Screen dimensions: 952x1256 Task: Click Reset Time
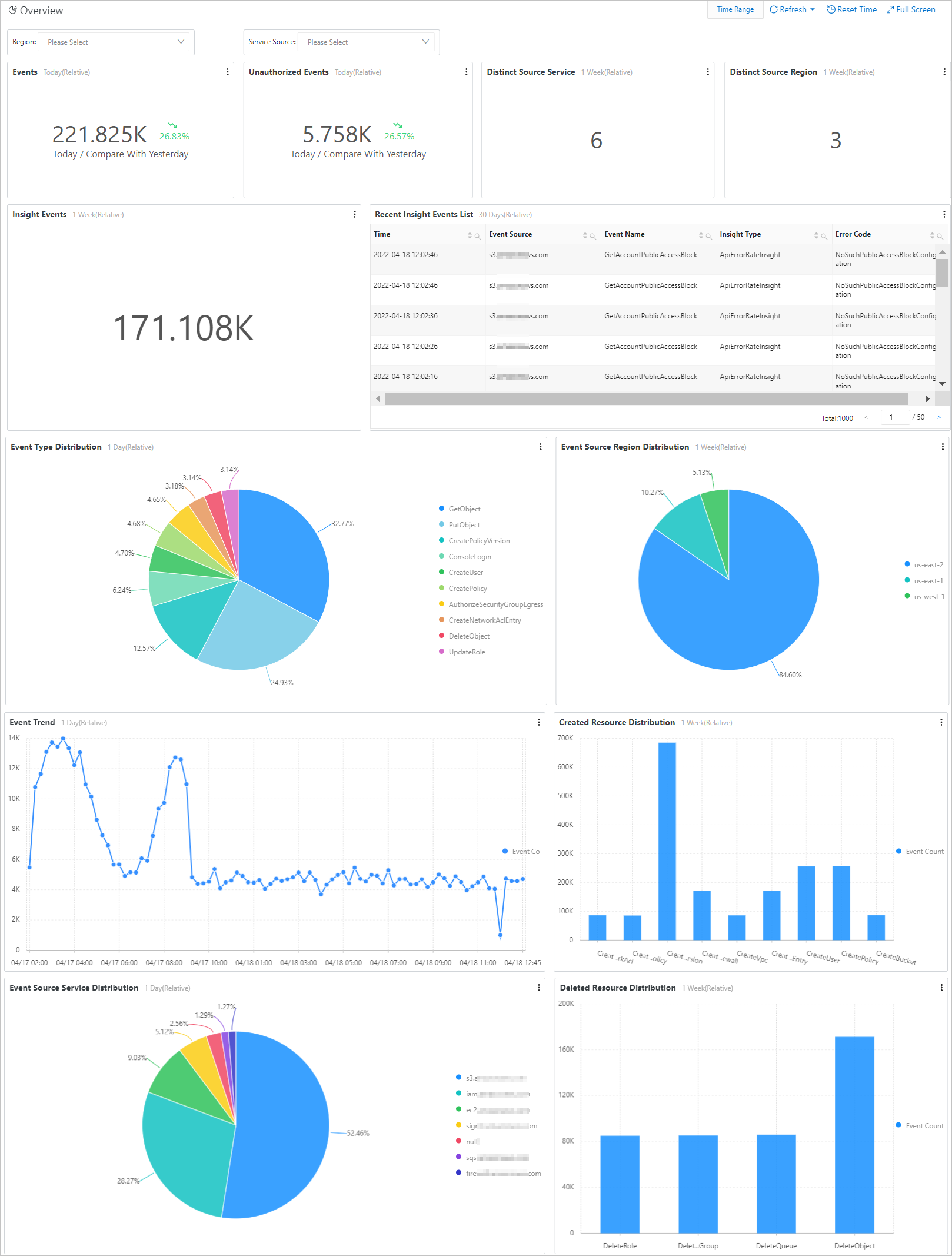click(x=851, y=9)
